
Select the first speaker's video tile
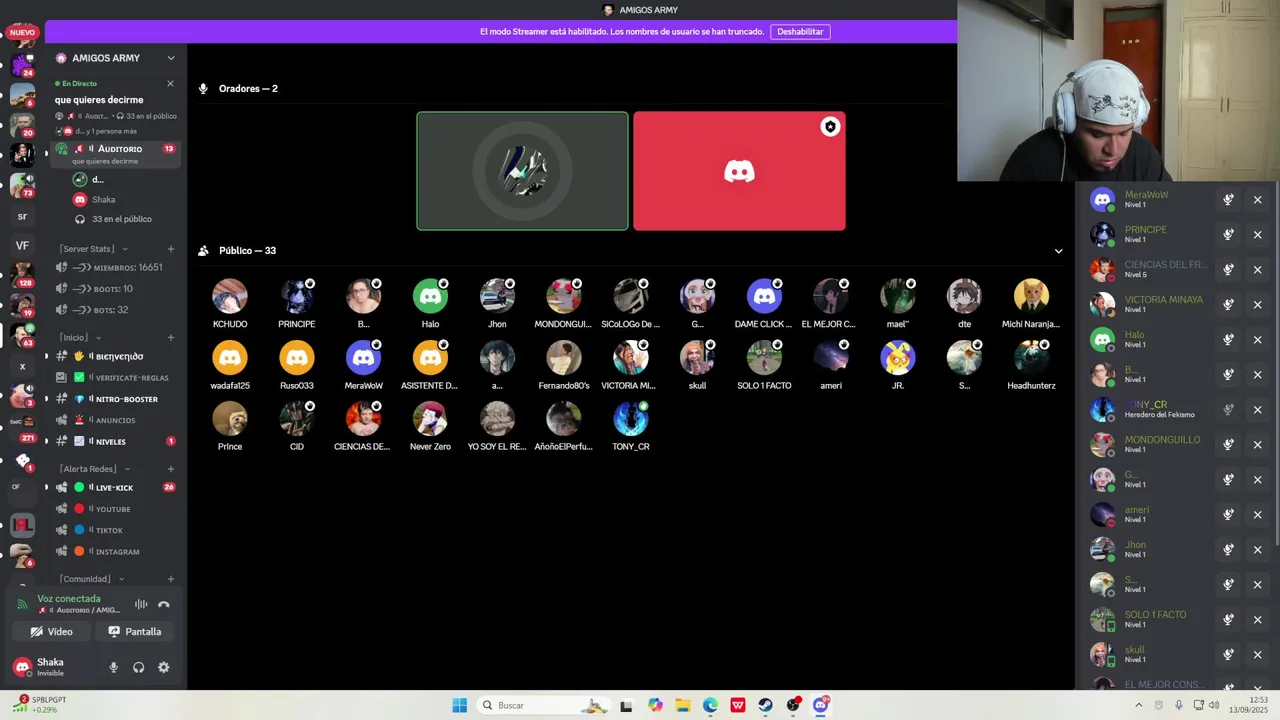click(x=523, y=171)
